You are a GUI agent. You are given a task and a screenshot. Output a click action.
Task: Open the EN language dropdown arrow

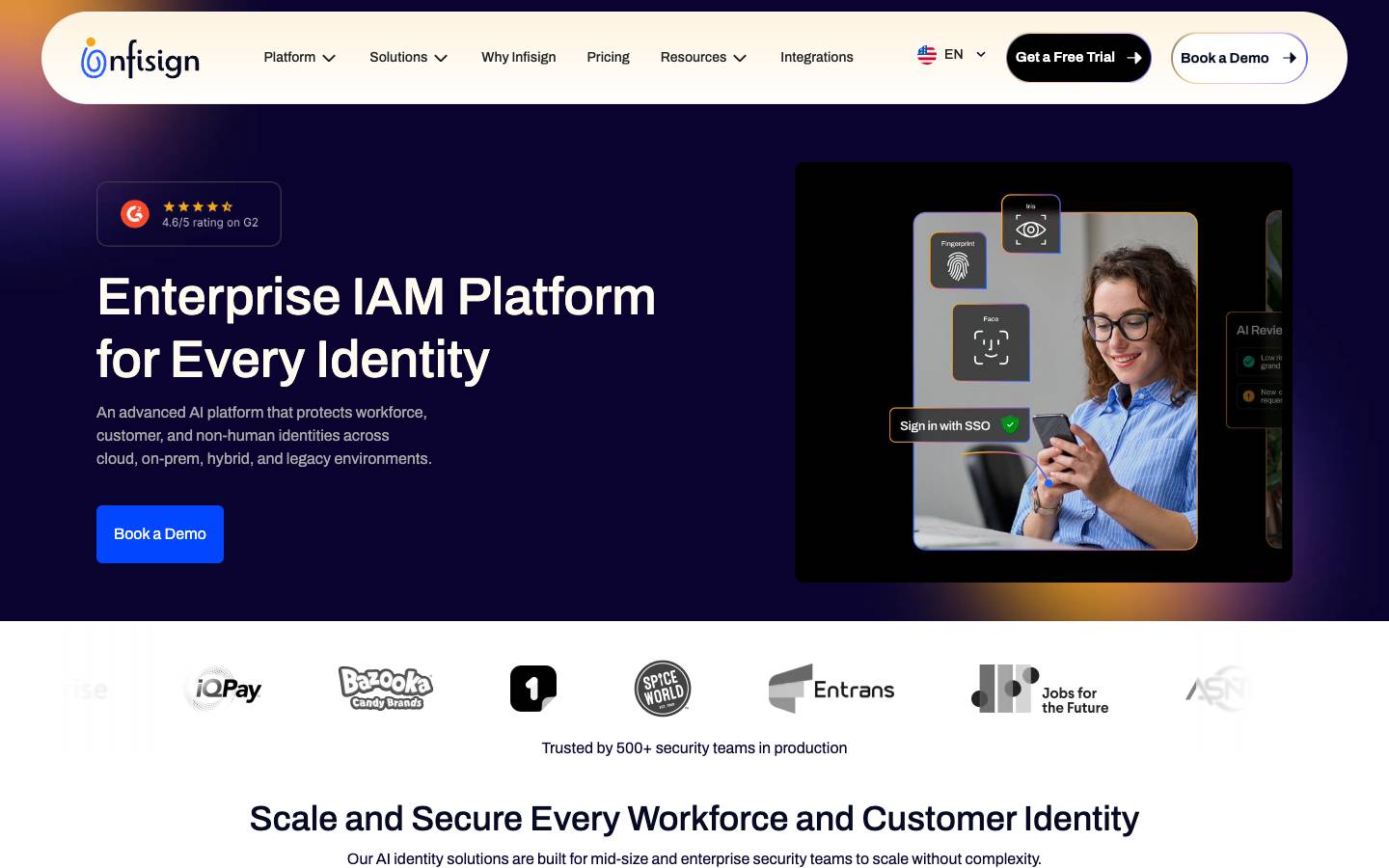981,54
